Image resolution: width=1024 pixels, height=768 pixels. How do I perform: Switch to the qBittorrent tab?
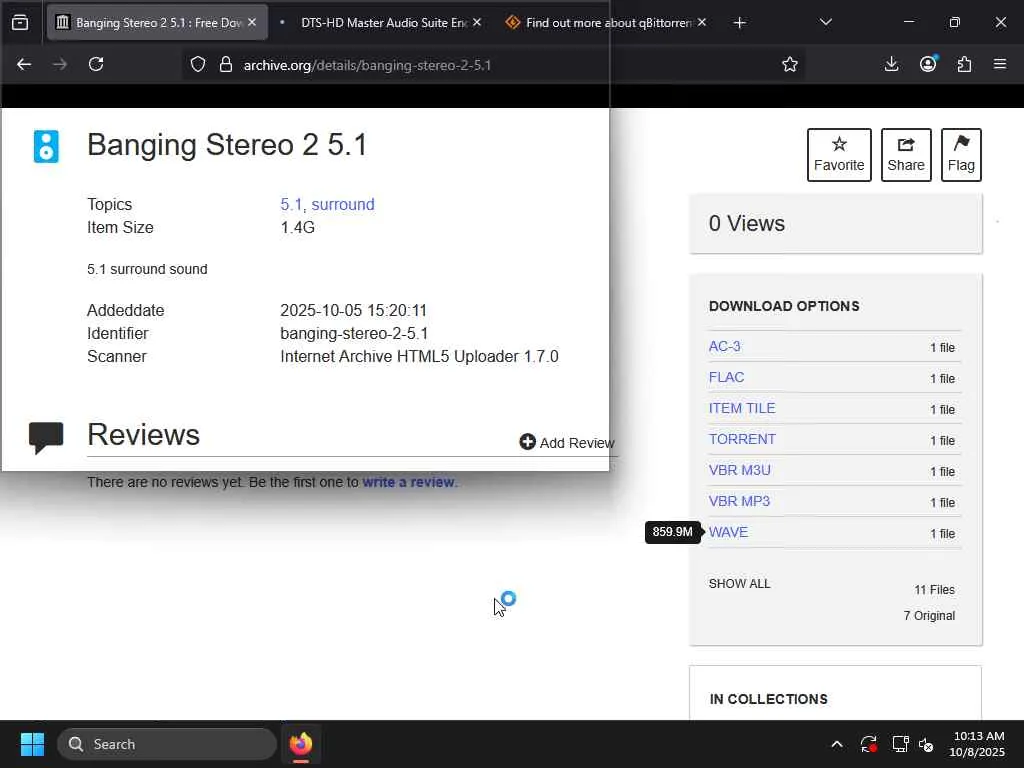[607, 23]
